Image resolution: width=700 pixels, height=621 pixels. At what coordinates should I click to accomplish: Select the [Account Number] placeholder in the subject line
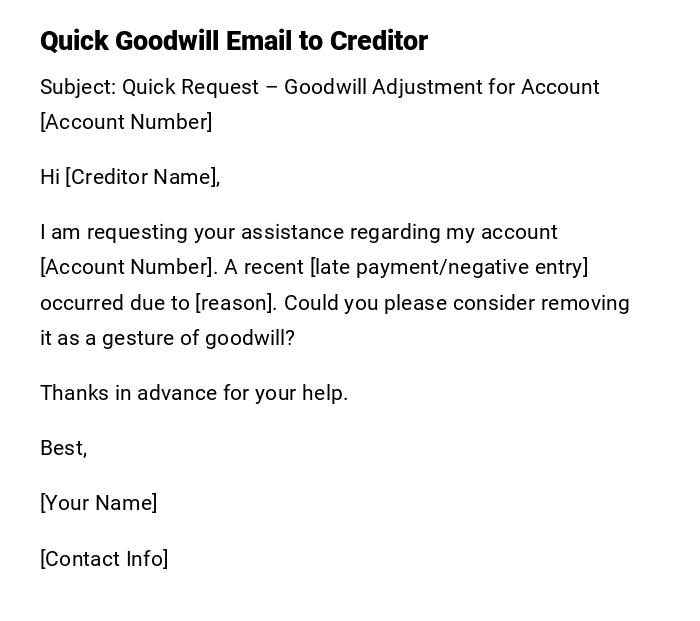pos(126,122)
